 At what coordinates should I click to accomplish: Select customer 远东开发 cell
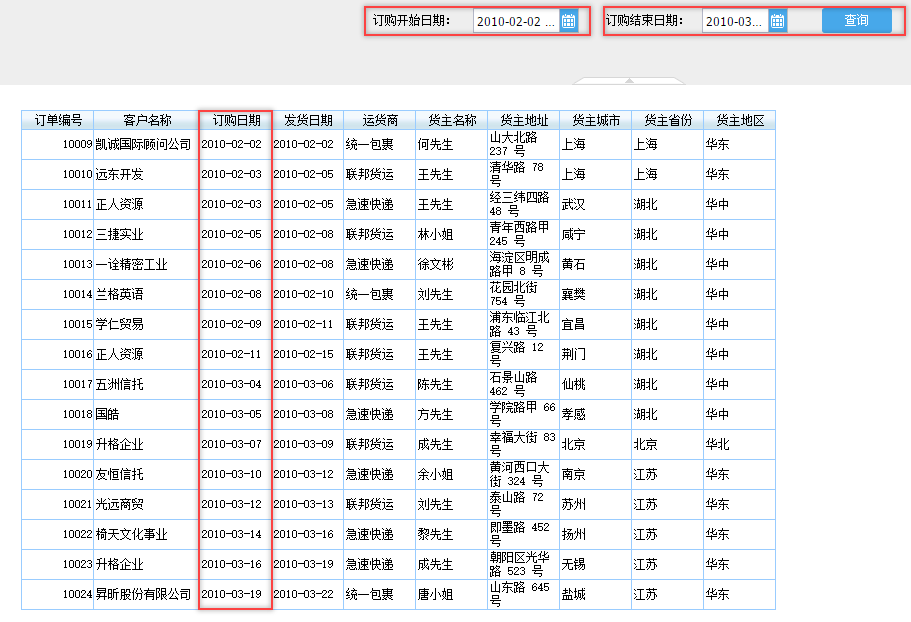click(146, 174)
